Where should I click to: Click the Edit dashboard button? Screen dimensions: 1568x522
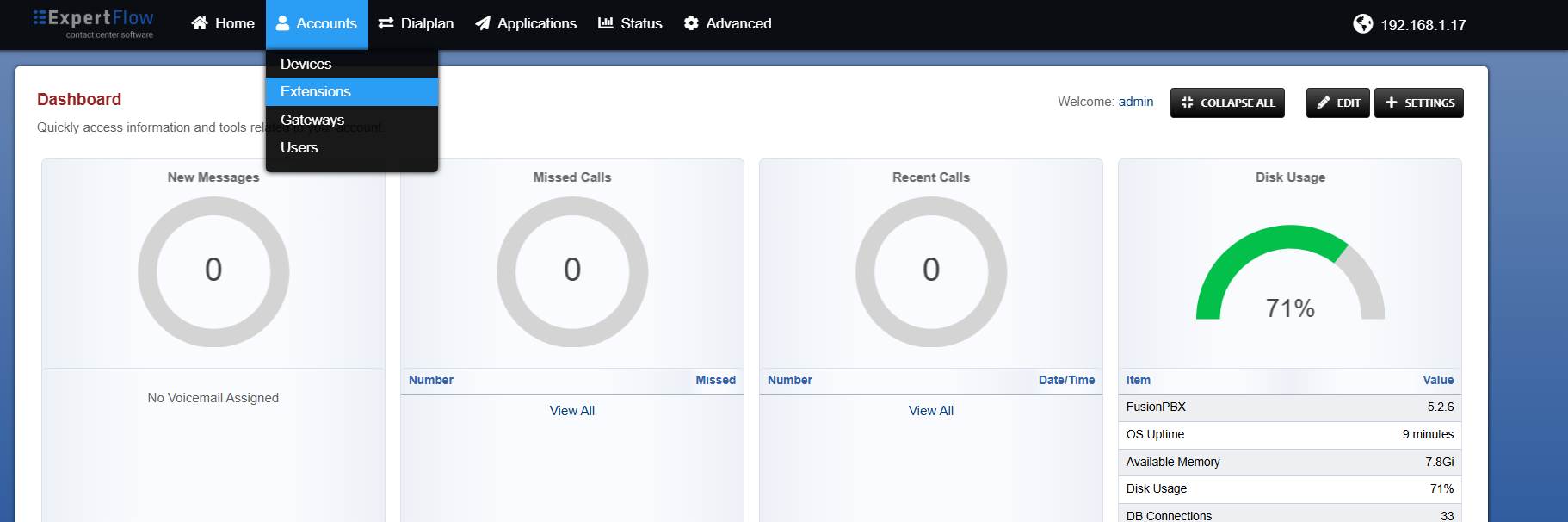[1338, 103]
